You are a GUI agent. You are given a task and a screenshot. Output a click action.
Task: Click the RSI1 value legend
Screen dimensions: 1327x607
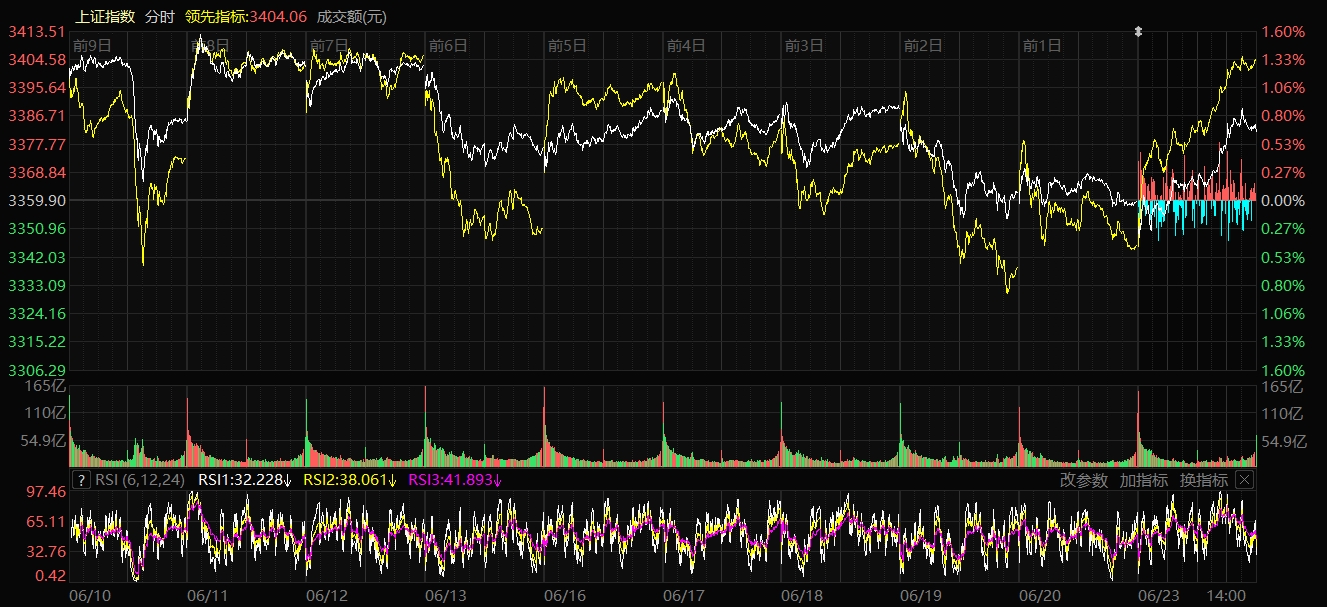245,480
